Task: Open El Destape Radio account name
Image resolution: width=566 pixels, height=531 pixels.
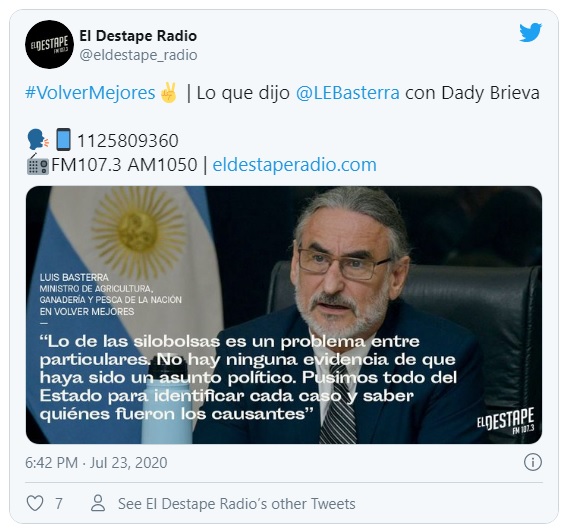Action: click(x=138, y=36)
